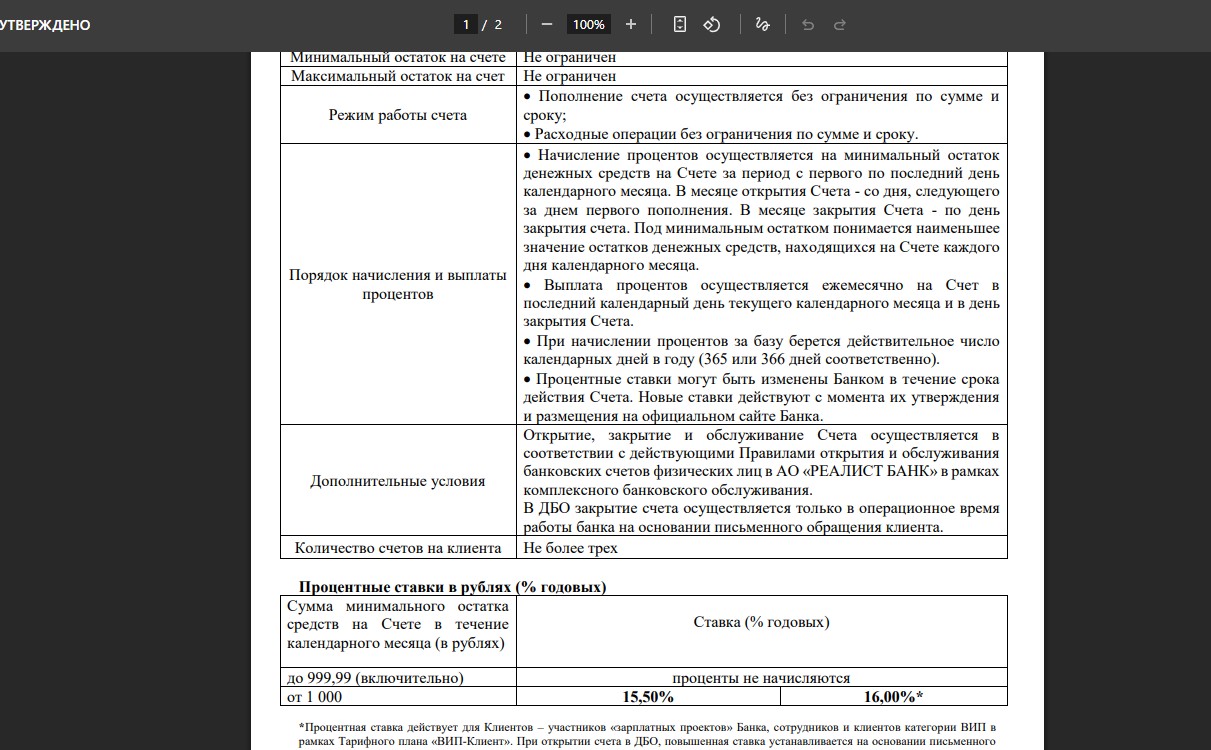Click the 16,00%* rate cell
Viewport: 1211px width, 750px height.
893,697
